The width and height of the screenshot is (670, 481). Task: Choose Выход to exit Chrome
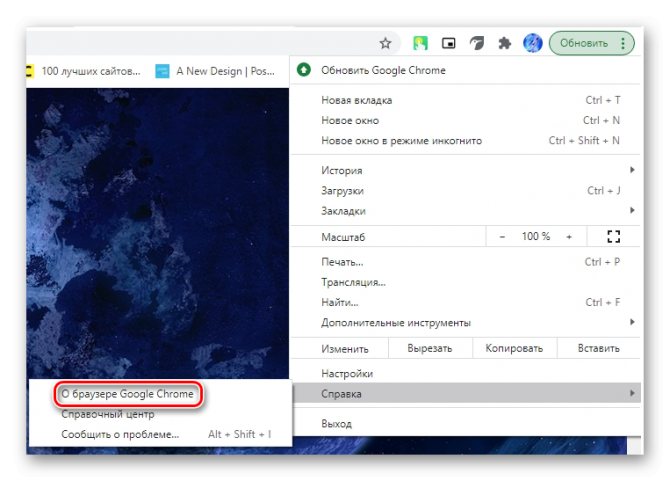(x=466, y=424)
